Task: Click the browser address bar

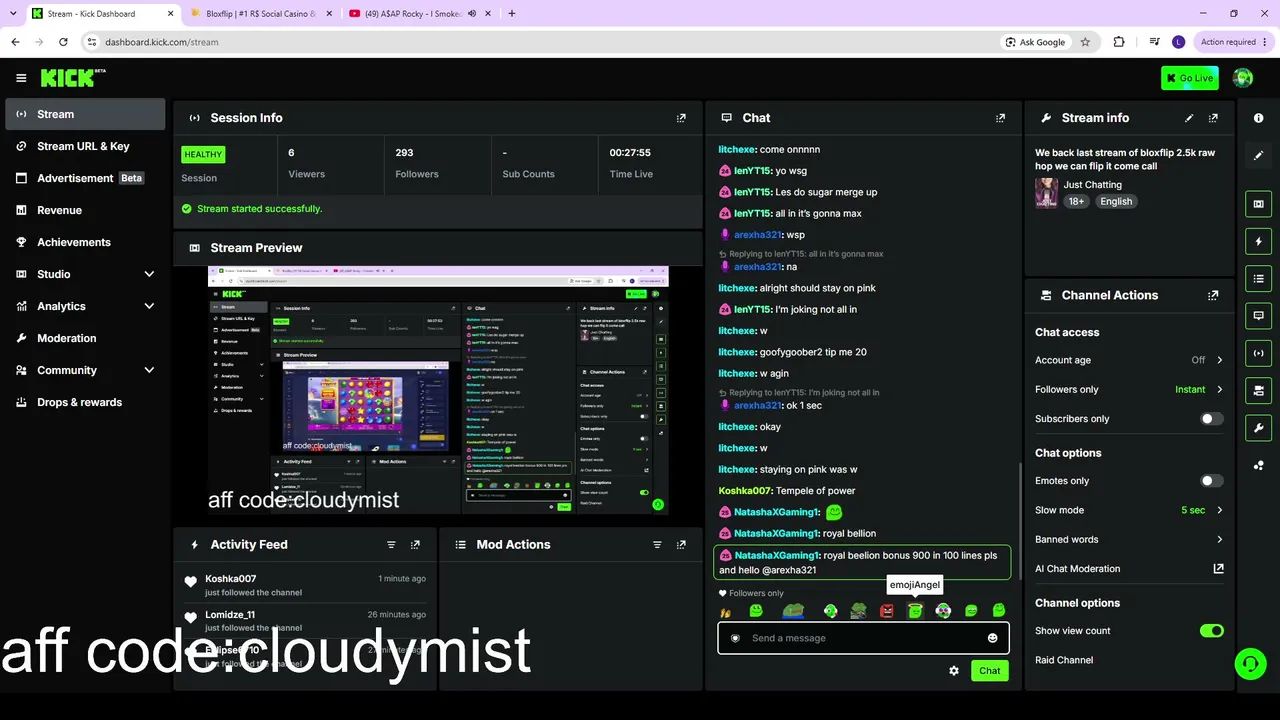Action: point(540,42)
